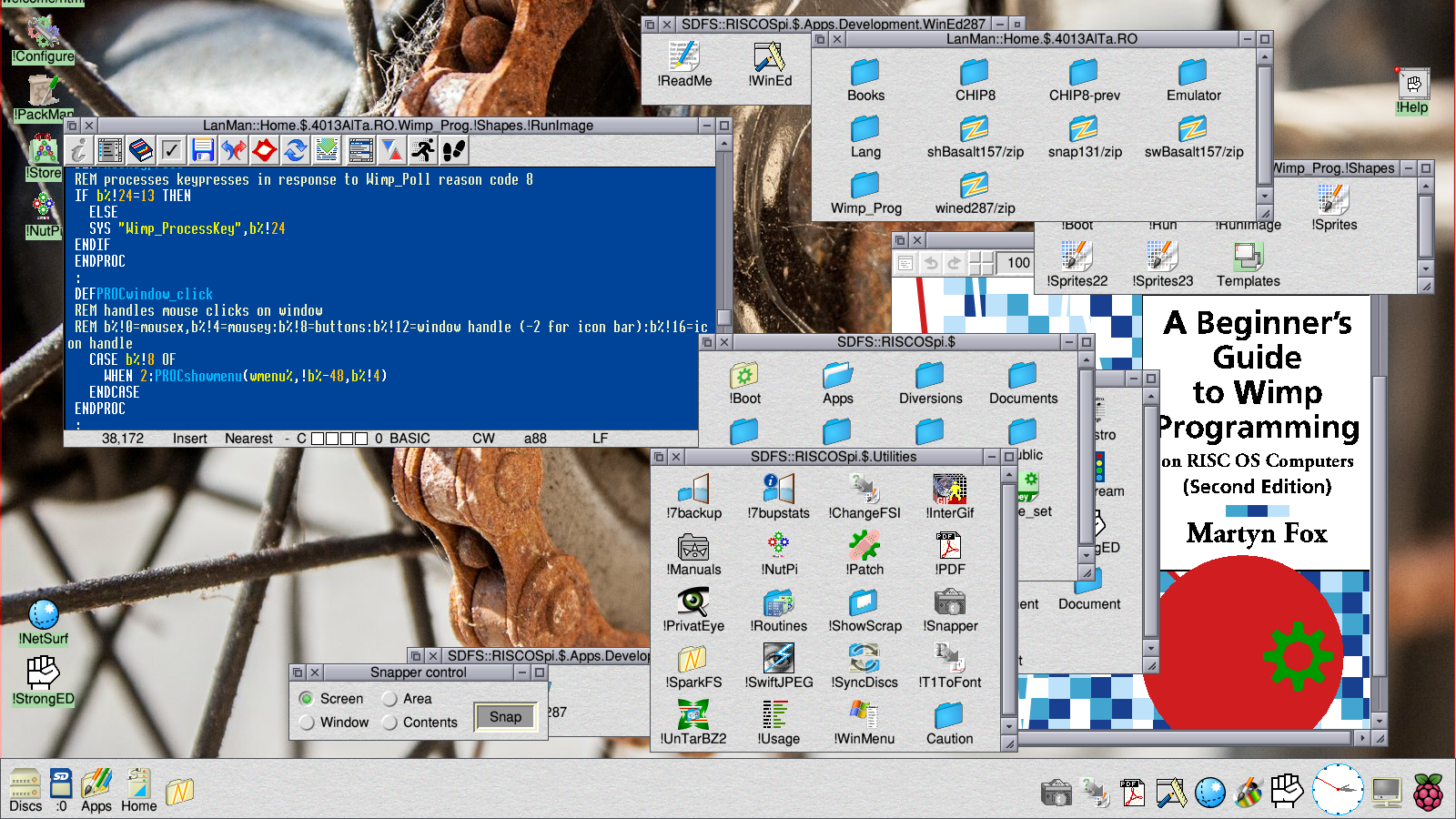Click the blue and red triangles sort icon

click(x=392, y=150)
